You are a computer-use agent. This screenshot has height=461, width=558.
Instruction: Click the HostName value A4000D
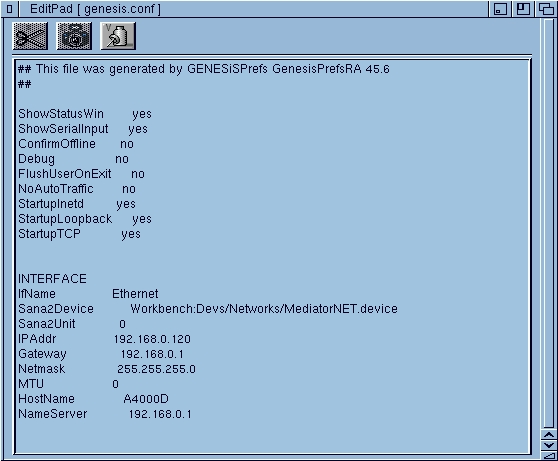pyautogui.click(x=146, y=399)
